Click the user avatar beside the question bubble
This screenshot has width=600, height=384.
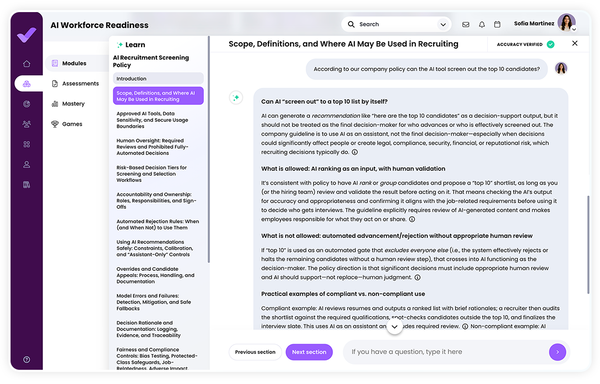coord(561,68)
